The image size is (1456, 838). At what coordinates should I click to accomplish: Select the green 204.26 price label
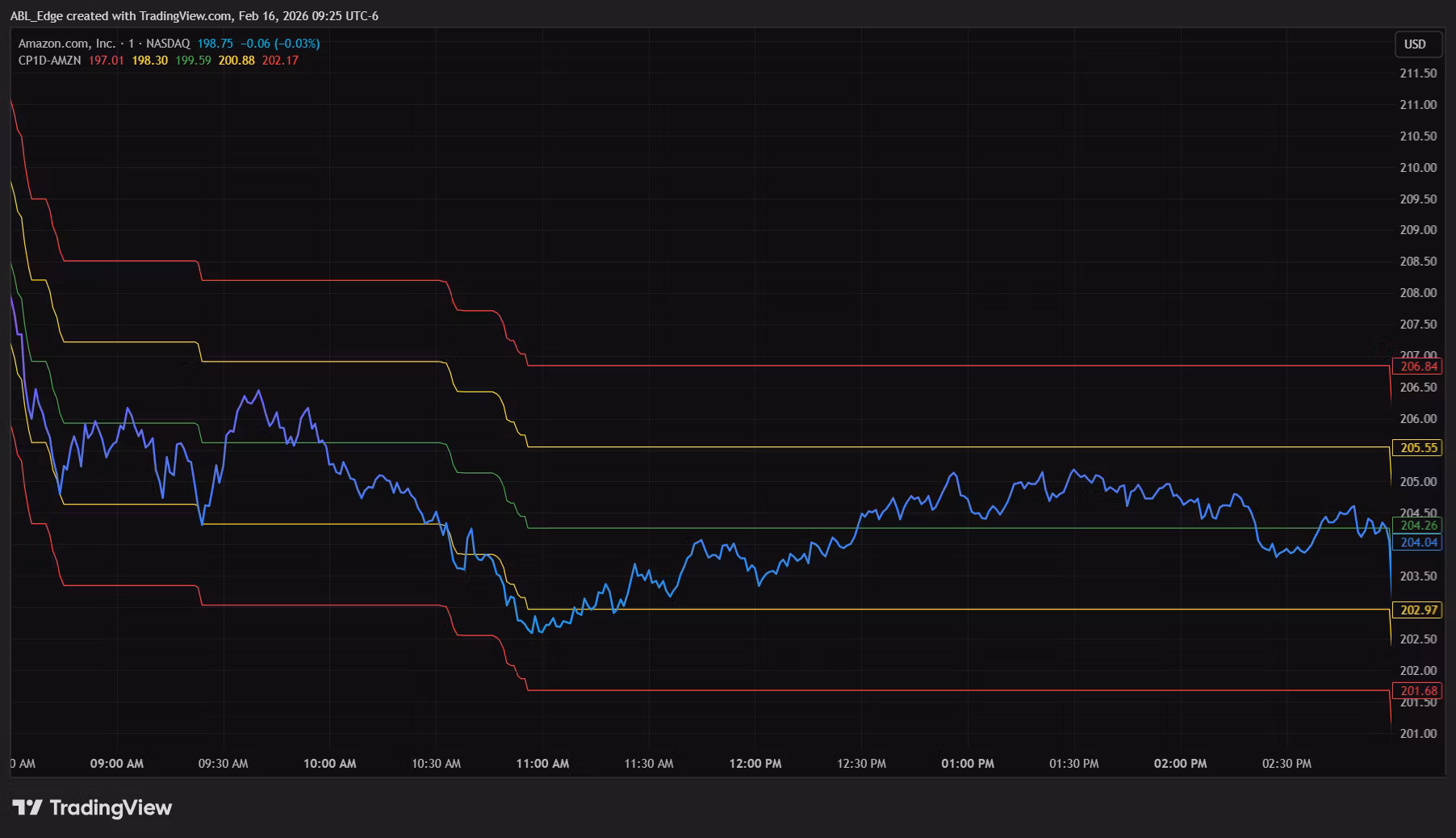coord(1418,526)
